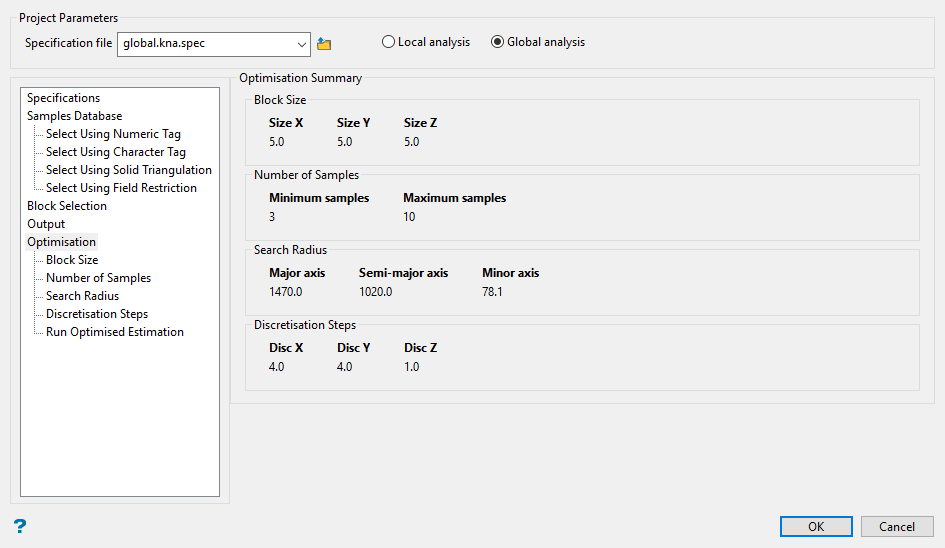Open Search Radius settings page

pos(82,296)
